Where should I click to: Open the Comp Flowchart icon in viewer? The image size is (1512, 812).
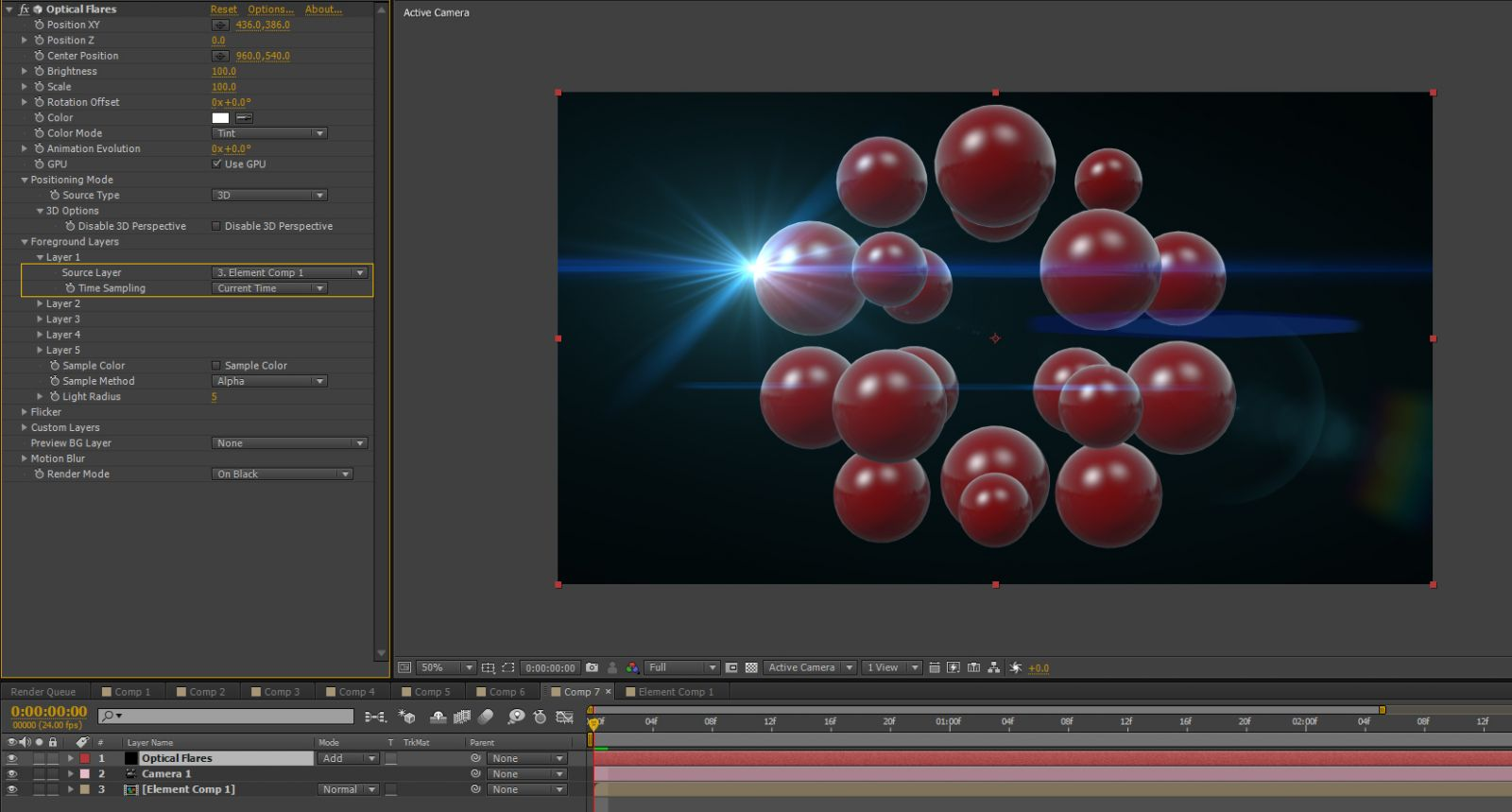point(994,667)
